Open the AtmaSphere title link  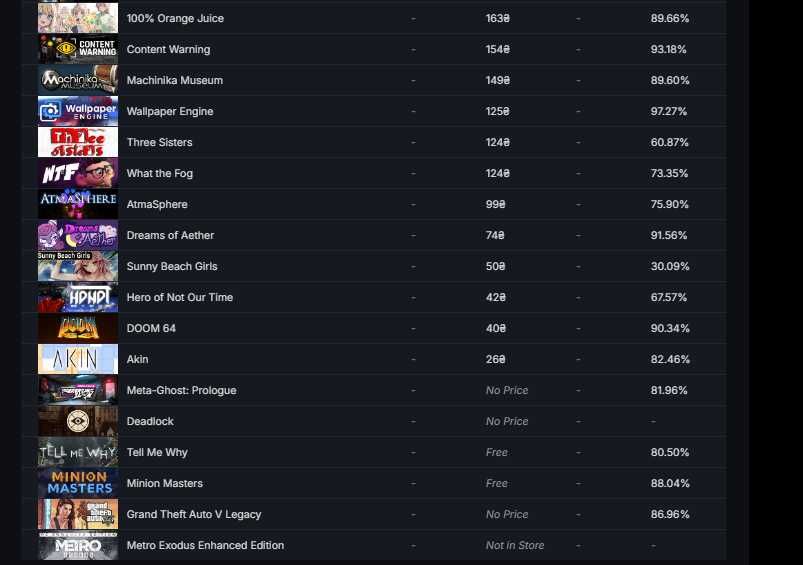[x=157, y=204]
